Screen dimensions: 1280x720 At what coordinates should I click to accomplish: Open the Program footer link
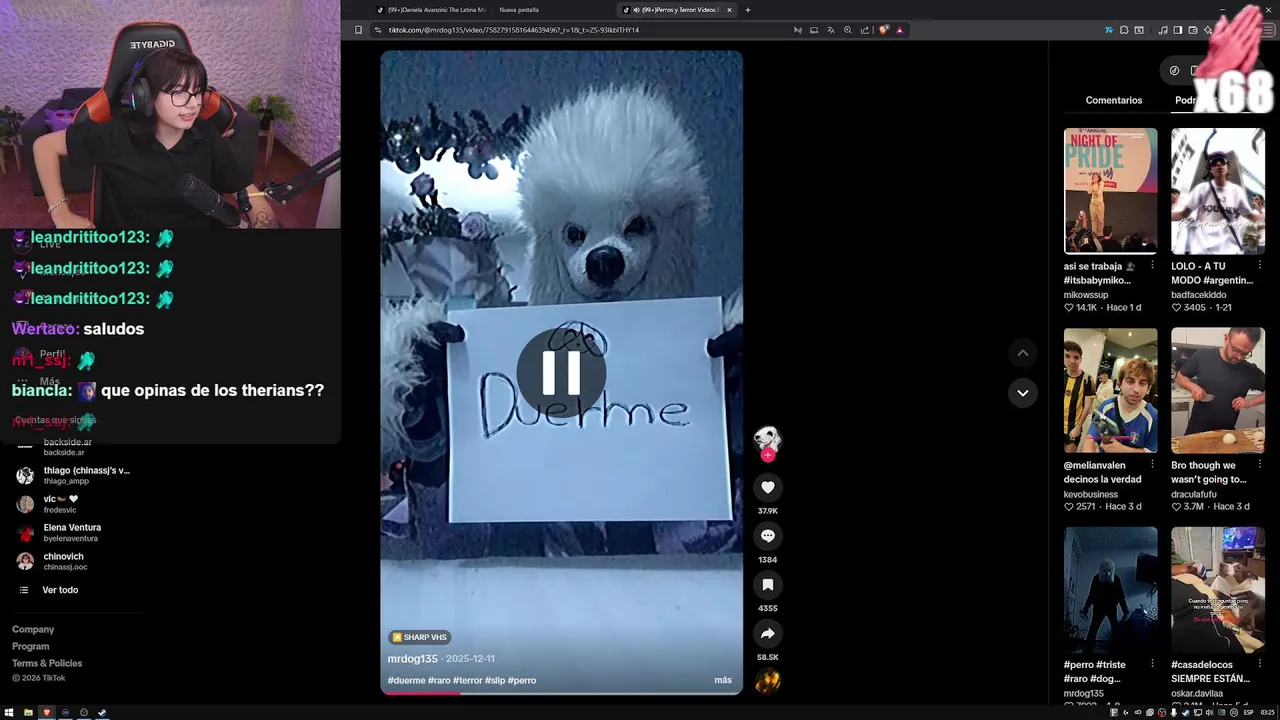30,646
